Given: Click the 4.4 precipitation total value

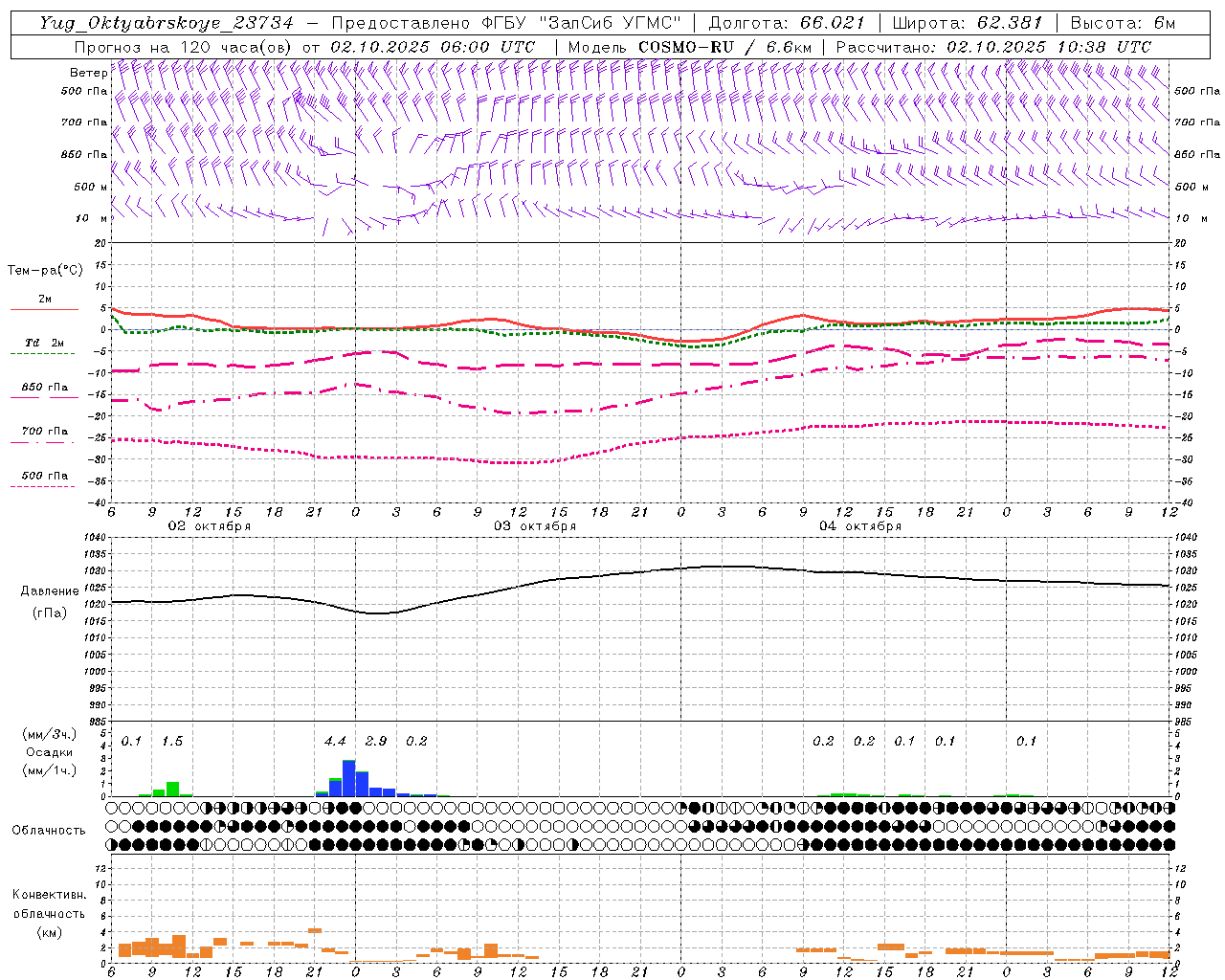Looking at the screenshot, I should 335,742.
